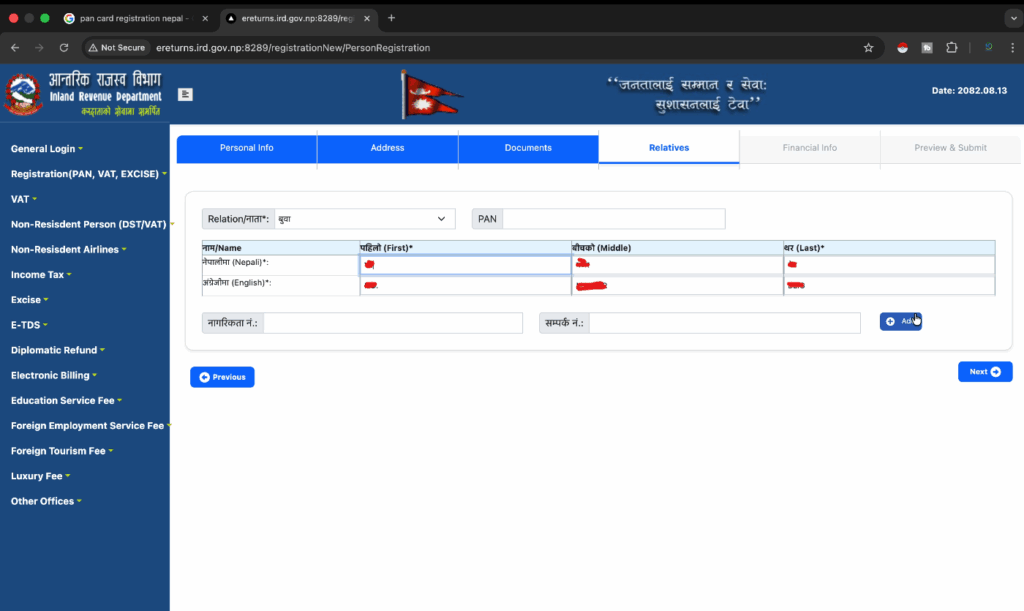
Task: Bookmark page with the star icon
Action: pyautogui.click(x=868, y=47)
